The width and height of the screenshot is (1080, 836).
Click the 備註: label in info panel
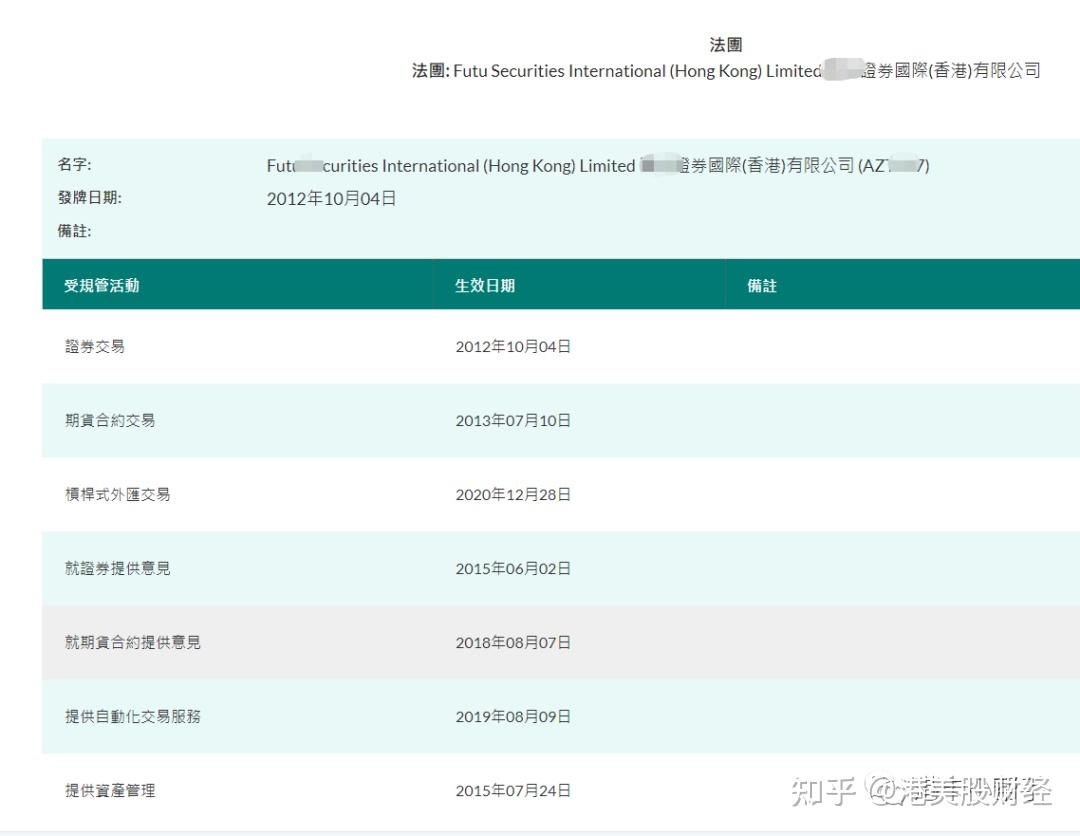[74, 231]
